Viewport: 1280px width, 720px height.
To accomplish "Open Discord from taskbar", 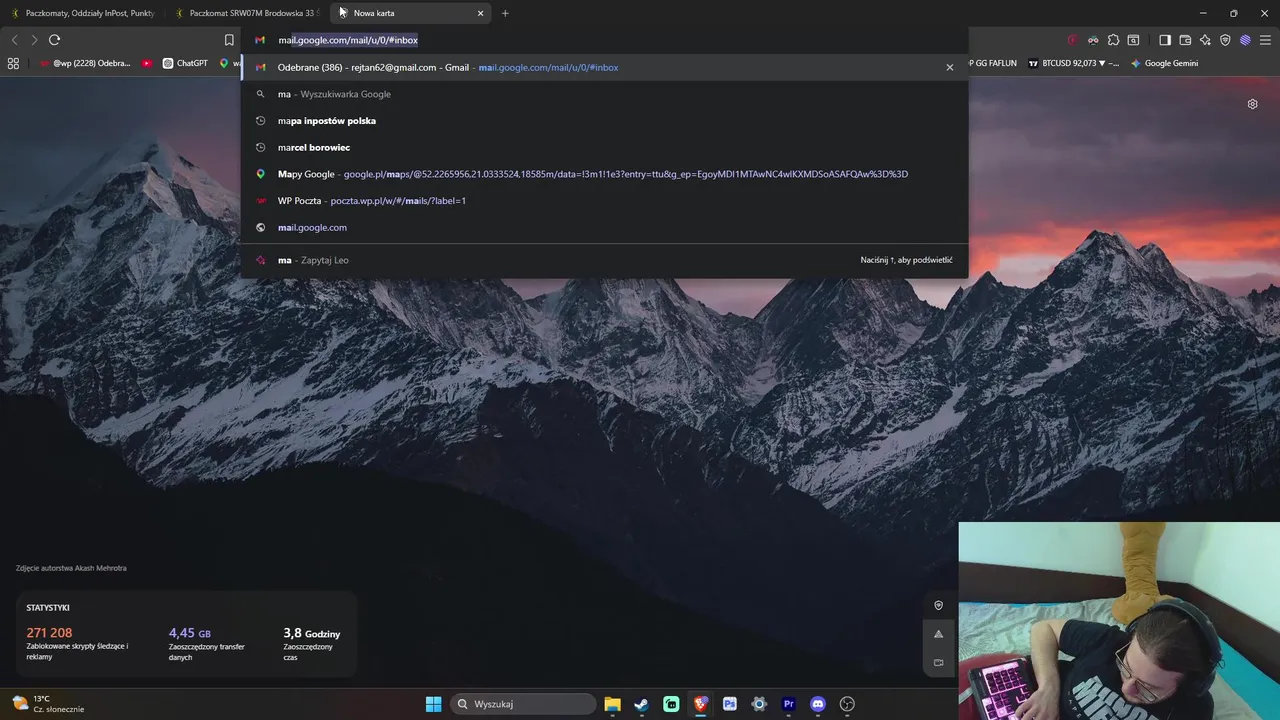I will (x=818, y=704).
